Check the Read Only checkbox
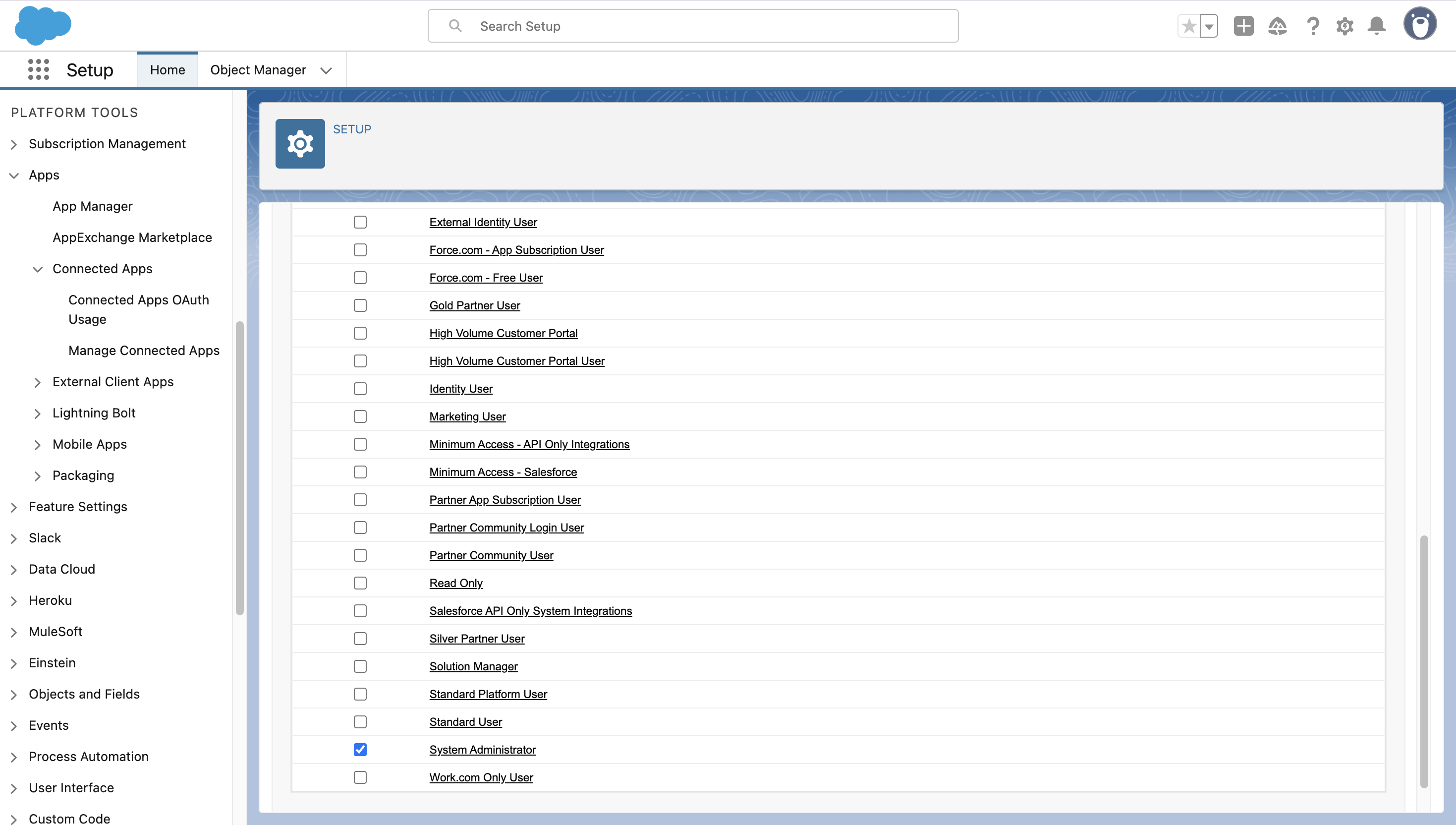Viewport: 1456px width, 825px height. 360,583
